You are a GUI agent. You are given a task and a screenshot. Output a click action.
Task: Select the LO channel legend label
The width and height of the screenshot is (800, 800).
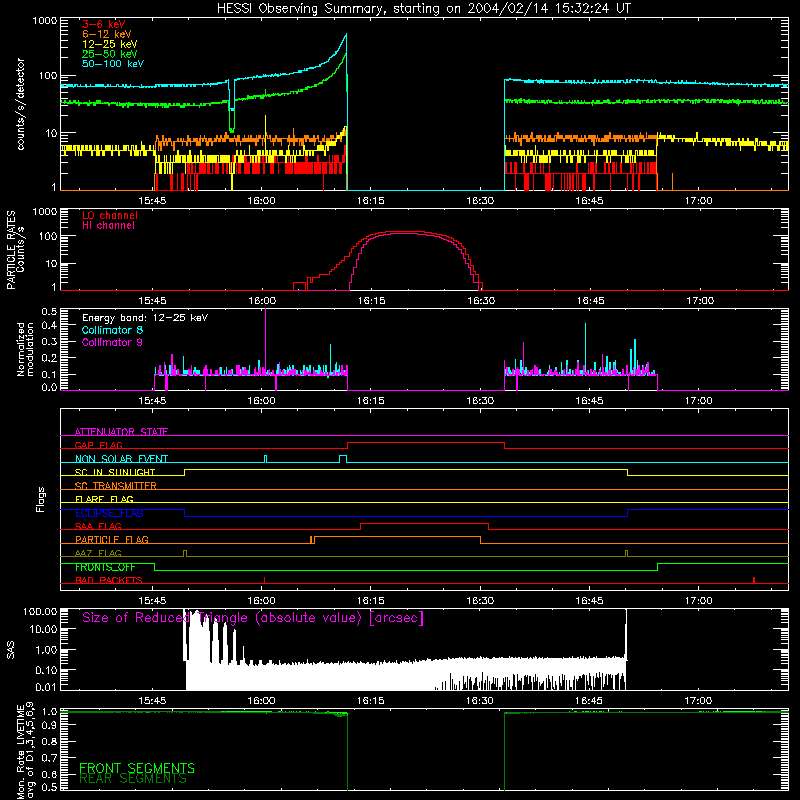(110, 215)
